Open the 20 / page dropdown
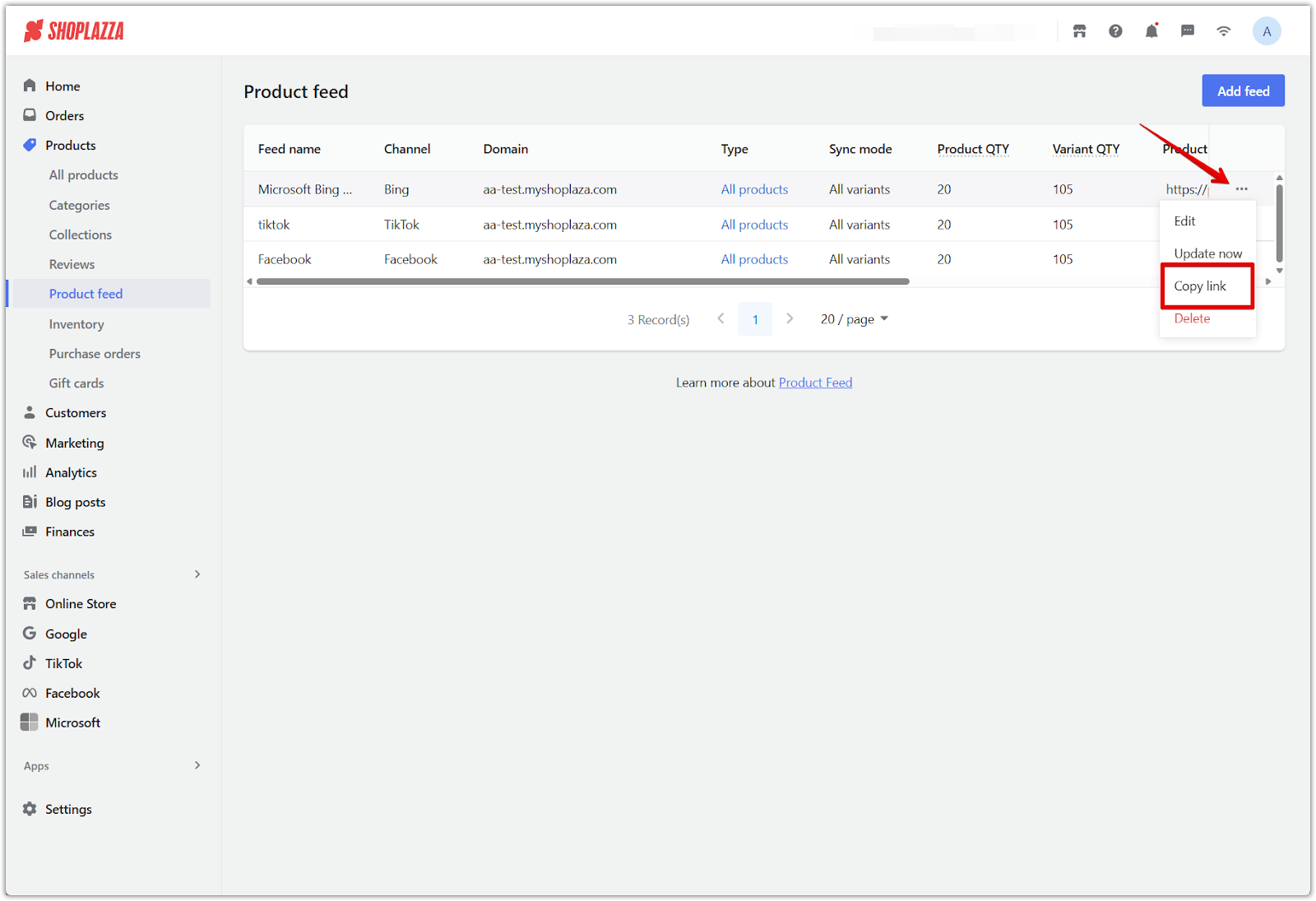This screenshot has height=901, width=1316. (x=855, y=319)
